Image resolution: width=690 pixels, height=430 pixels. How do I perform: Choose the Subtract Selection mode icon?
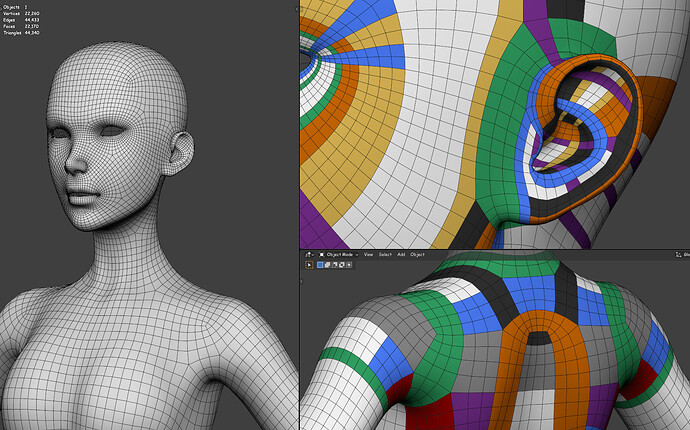334,265
